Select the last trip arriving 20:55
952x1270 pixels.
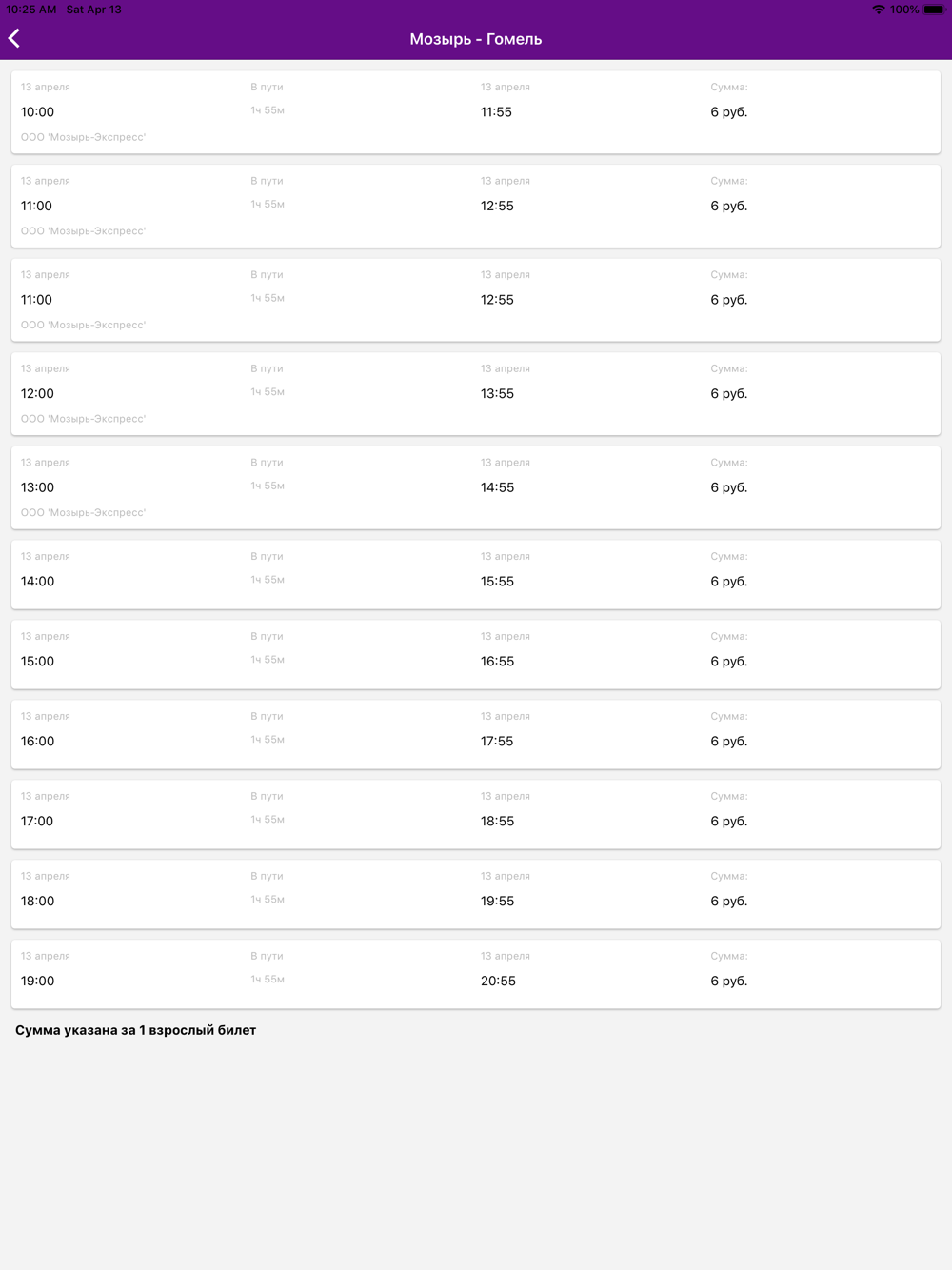[475, 975]
